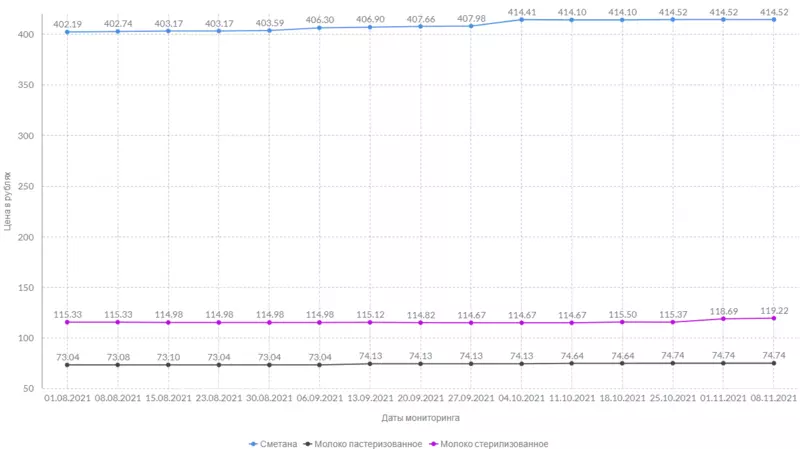The image size is (800, 449).
Task: Select the Сметана point labeled 402.19
Action: [x=67, y=32]
